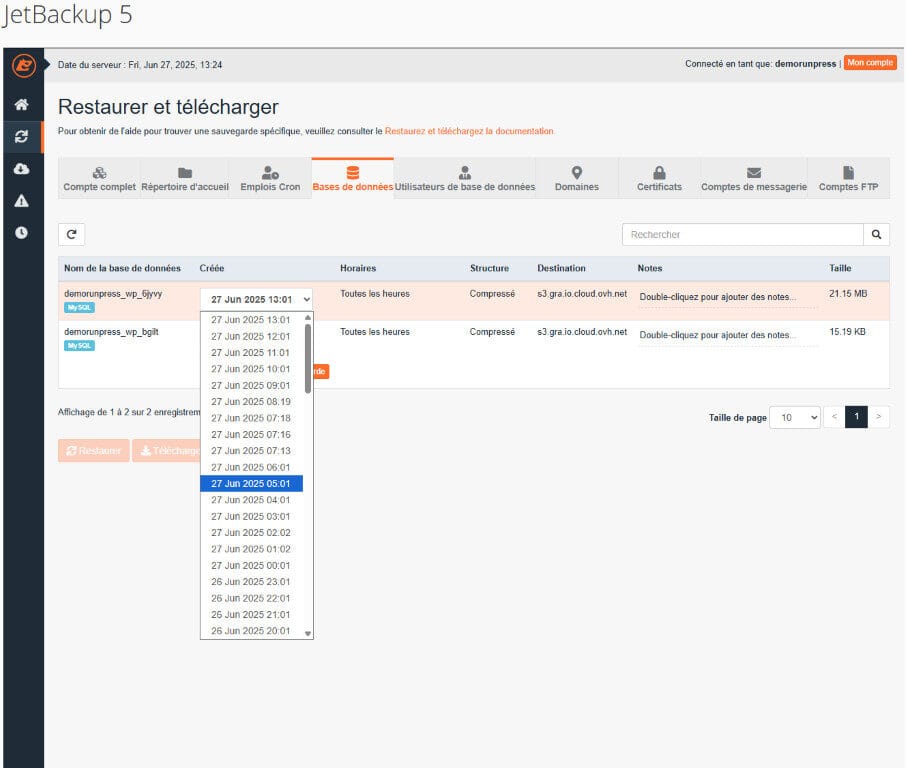
Task: Click the JetBackup logo icon in sidebar
Action: 21,65
